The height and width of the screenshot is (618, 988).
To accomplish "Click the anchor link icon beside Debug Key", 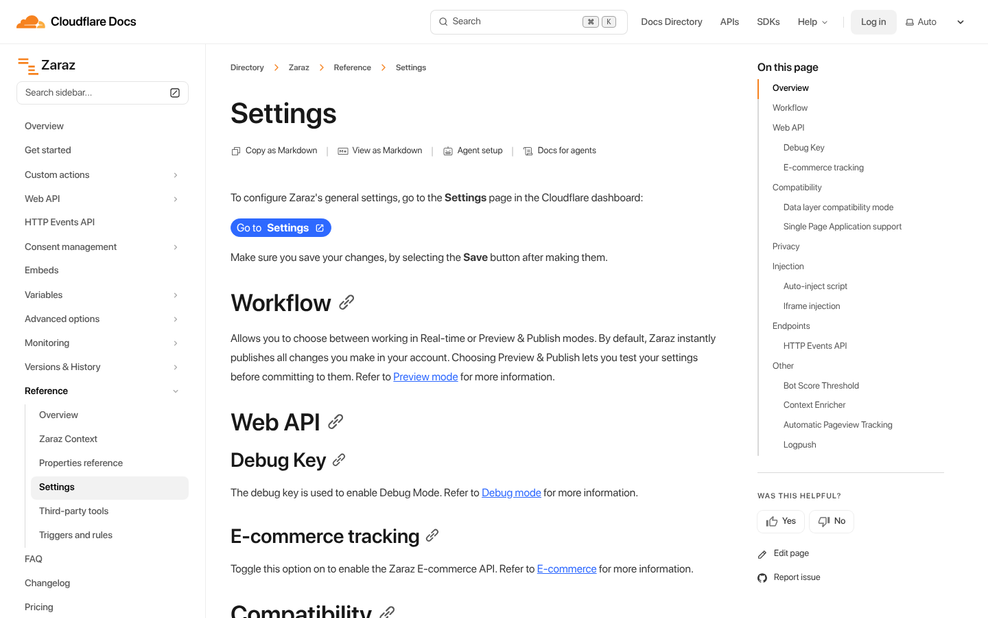I will (339, 460).
